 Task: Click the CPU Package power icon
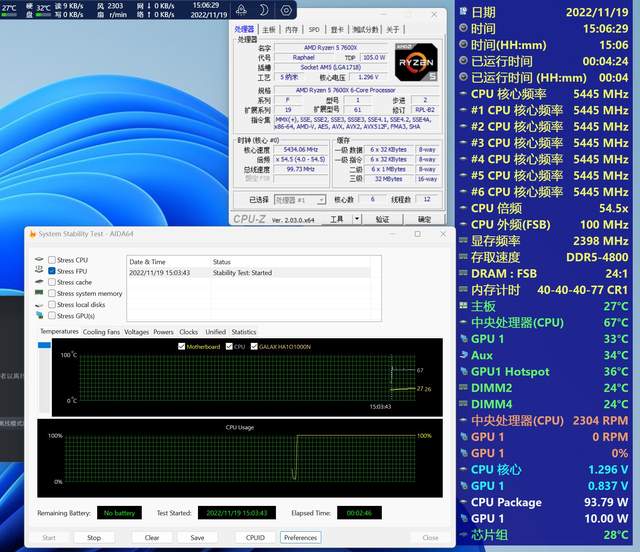(x=463, y=502)
